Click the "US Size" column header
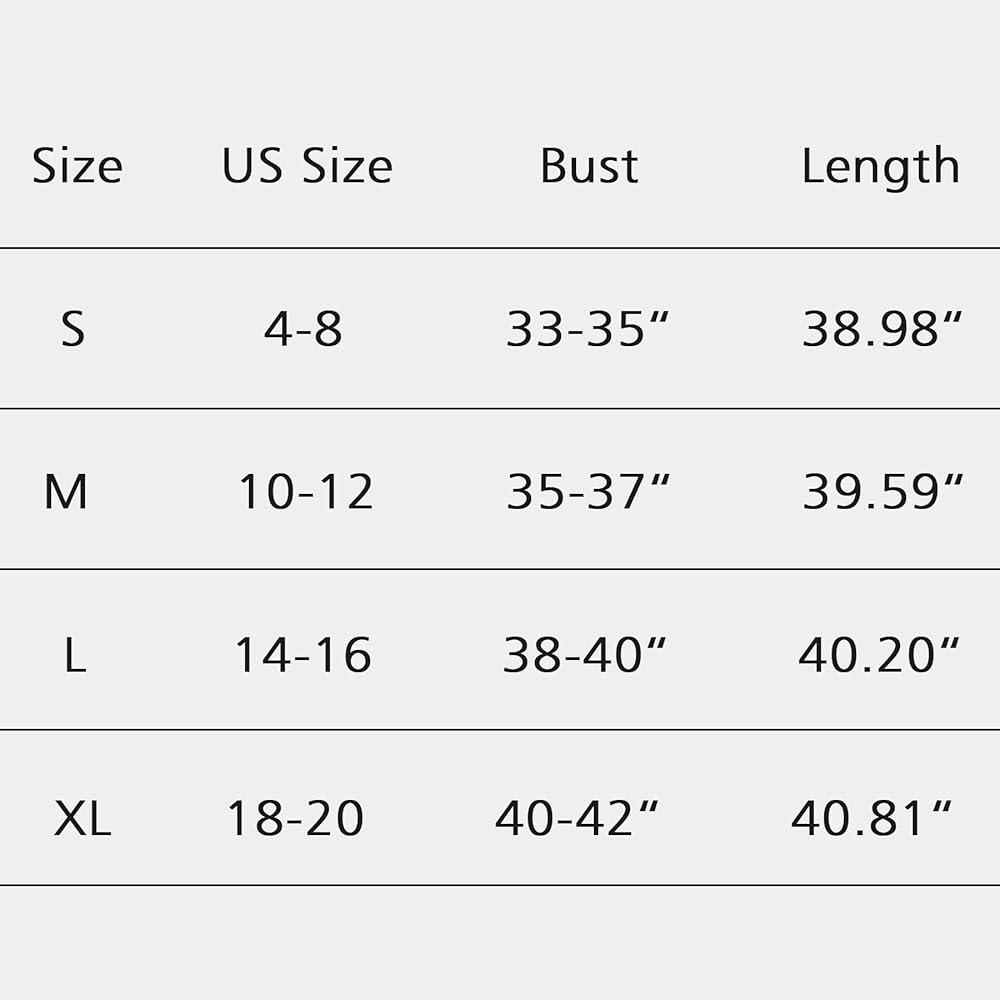This screenshot has width=1000, height=1000. click(x=307, y=166)
